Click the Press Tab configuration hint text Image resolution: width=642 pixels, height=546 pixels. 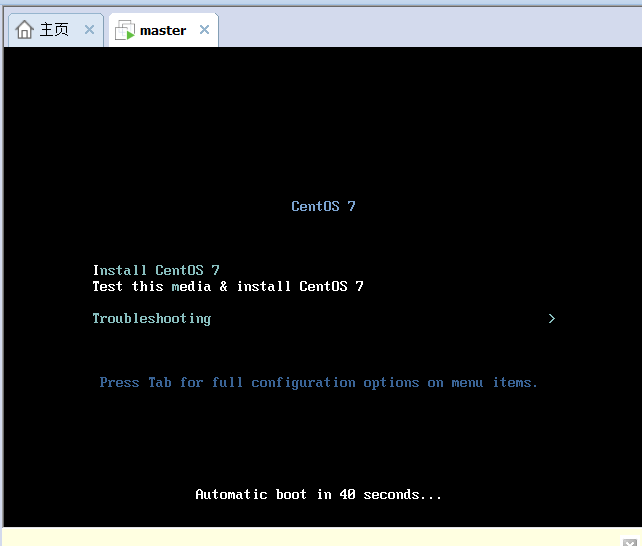318,382
